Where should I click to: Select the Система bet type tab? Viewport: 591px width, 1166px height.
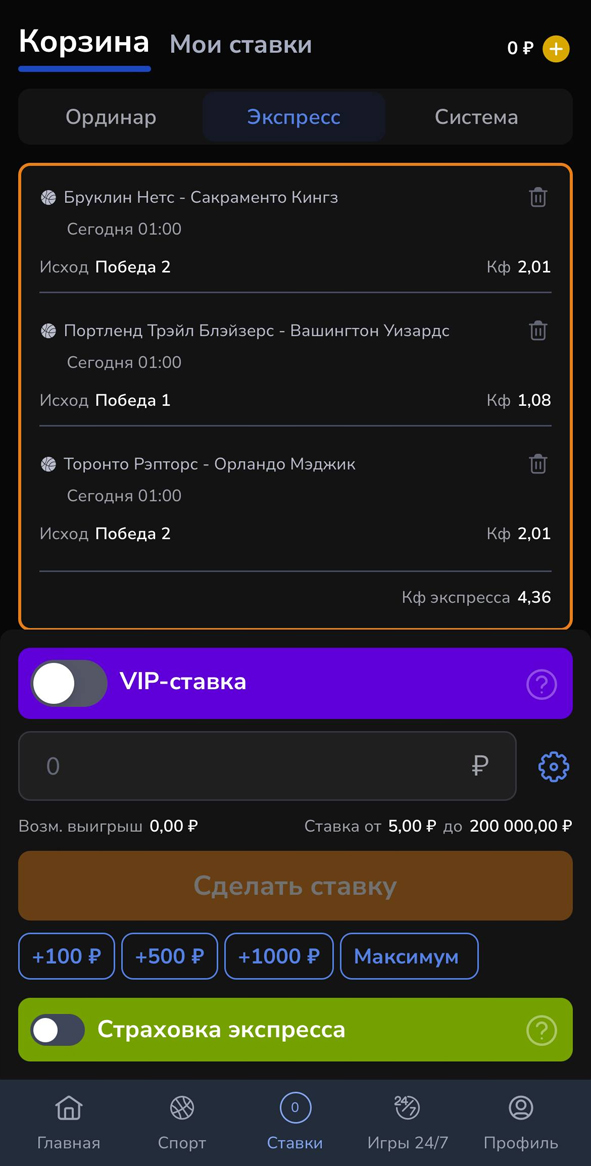pos(476,117)
